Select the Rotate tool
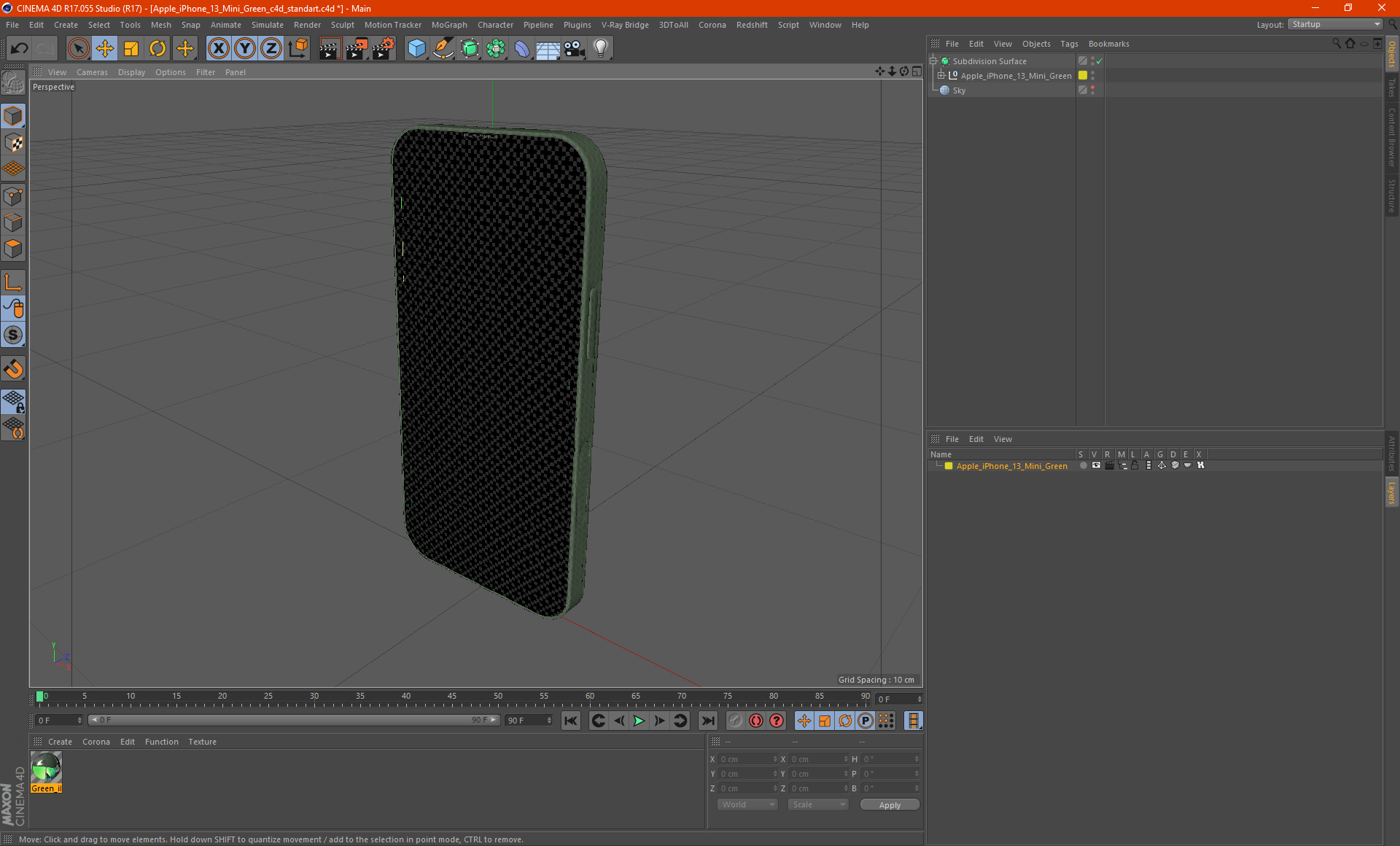The height and width of the screenshot is (846, 1400). 157,48
